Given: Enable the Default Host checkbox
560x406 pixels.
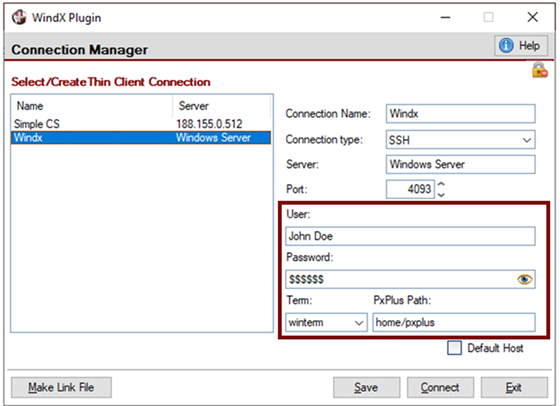Looking at the screenshot, I should 454,347.
